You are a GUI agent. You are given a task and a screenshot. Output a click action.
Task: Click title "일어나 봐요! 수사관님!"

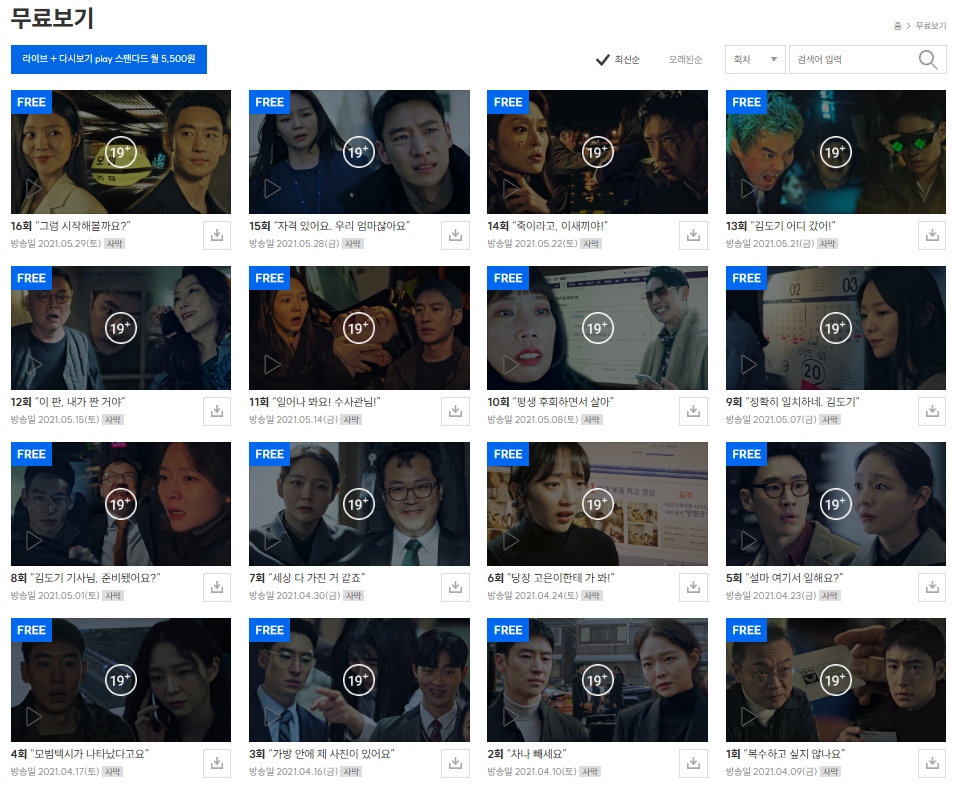coord(327,402)
